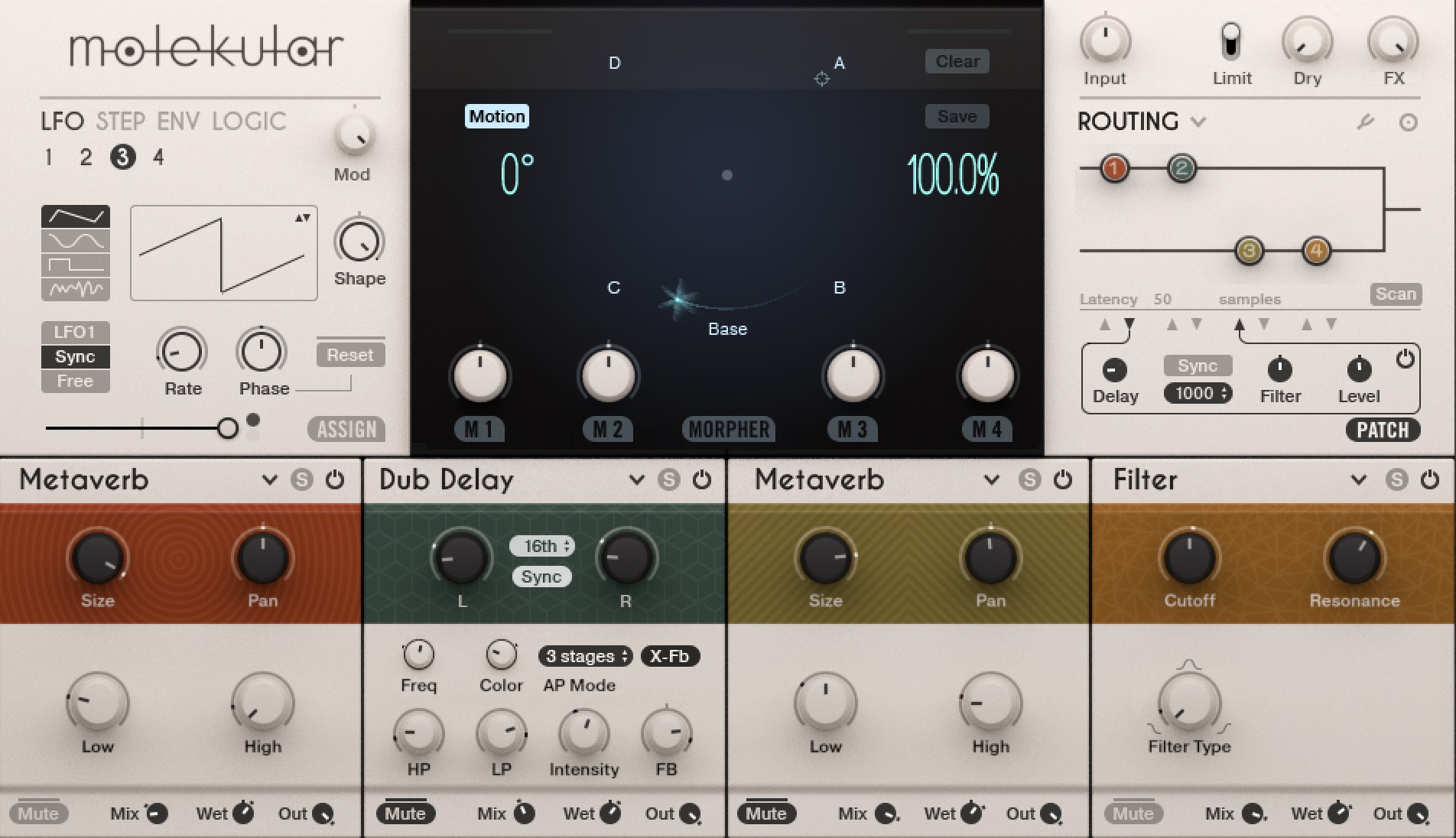The height and width of the screenshot is (838, 1456).
Task: Select LFO number 4
Action: (x=158, y=158)
